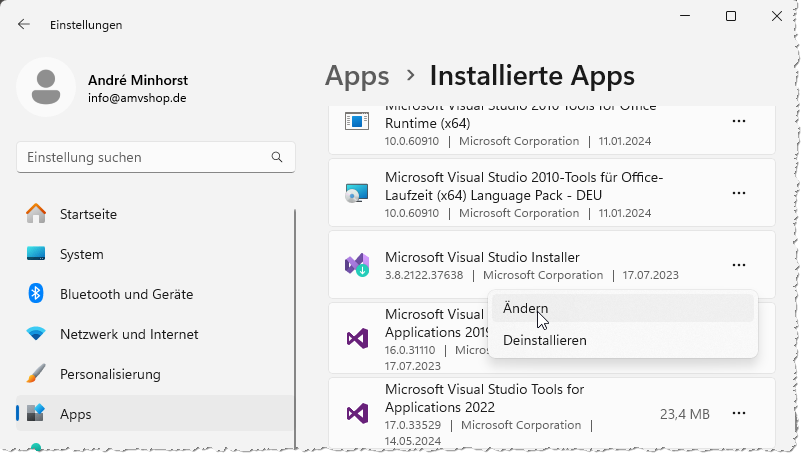
Task: Click the search magnifier icon
Action: pos(277,157)
